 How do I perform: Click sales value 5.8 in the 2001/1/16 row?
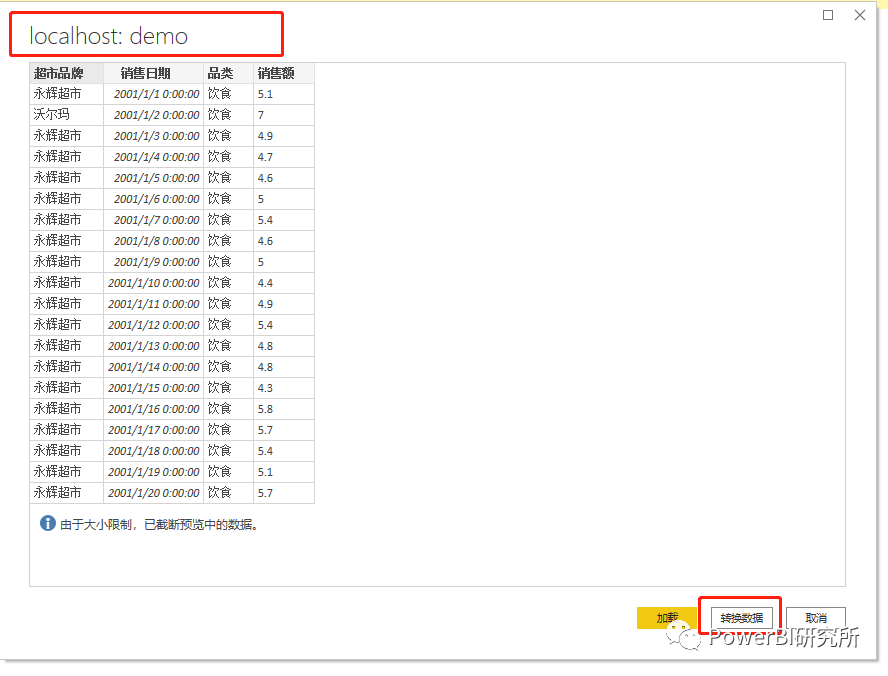coord(284,408)
